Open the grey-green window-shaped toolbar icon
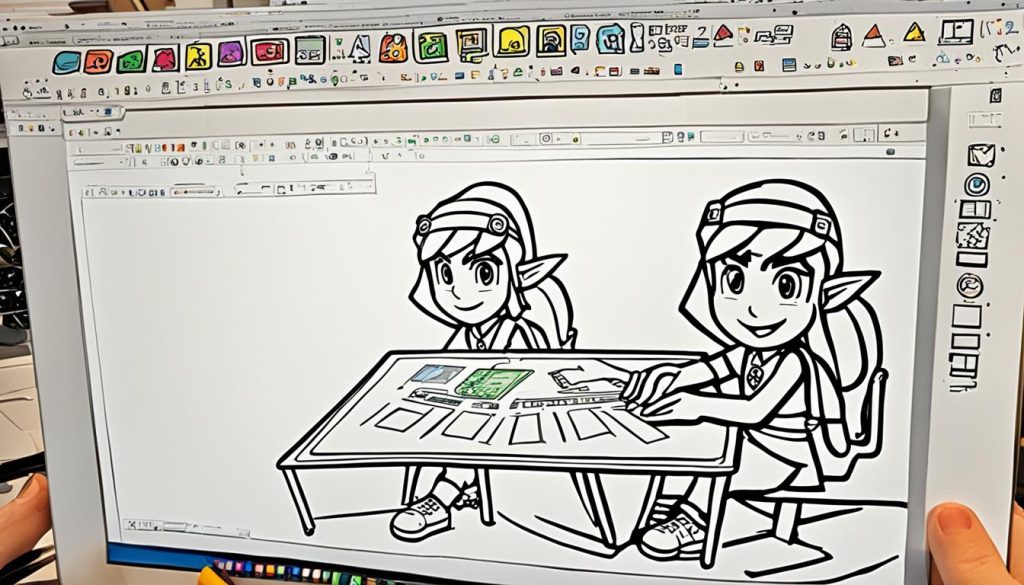 coord(310,50)
